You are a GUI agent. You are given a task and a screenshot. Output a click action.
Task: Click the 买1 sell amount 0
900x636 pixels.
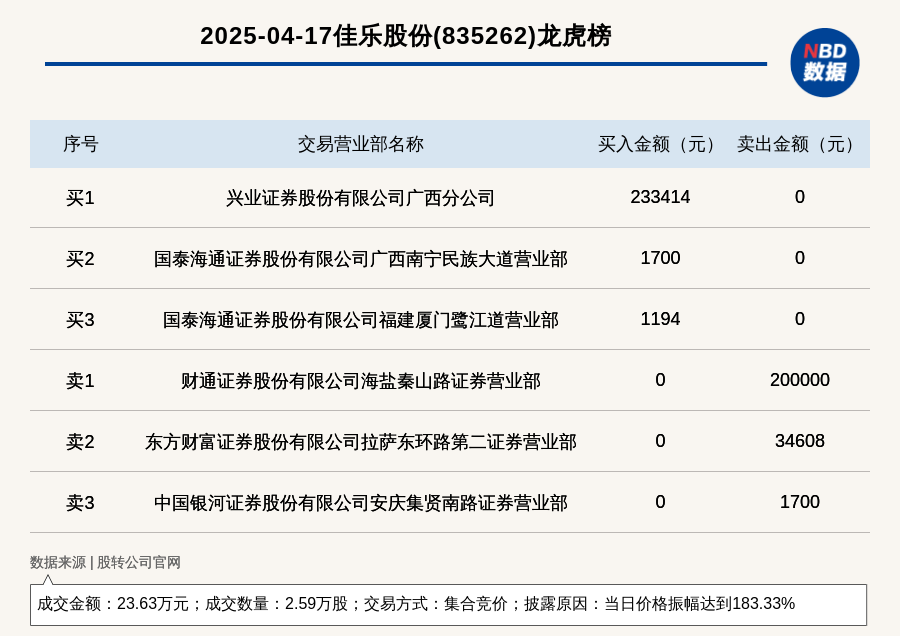click(x=800, y=197)
